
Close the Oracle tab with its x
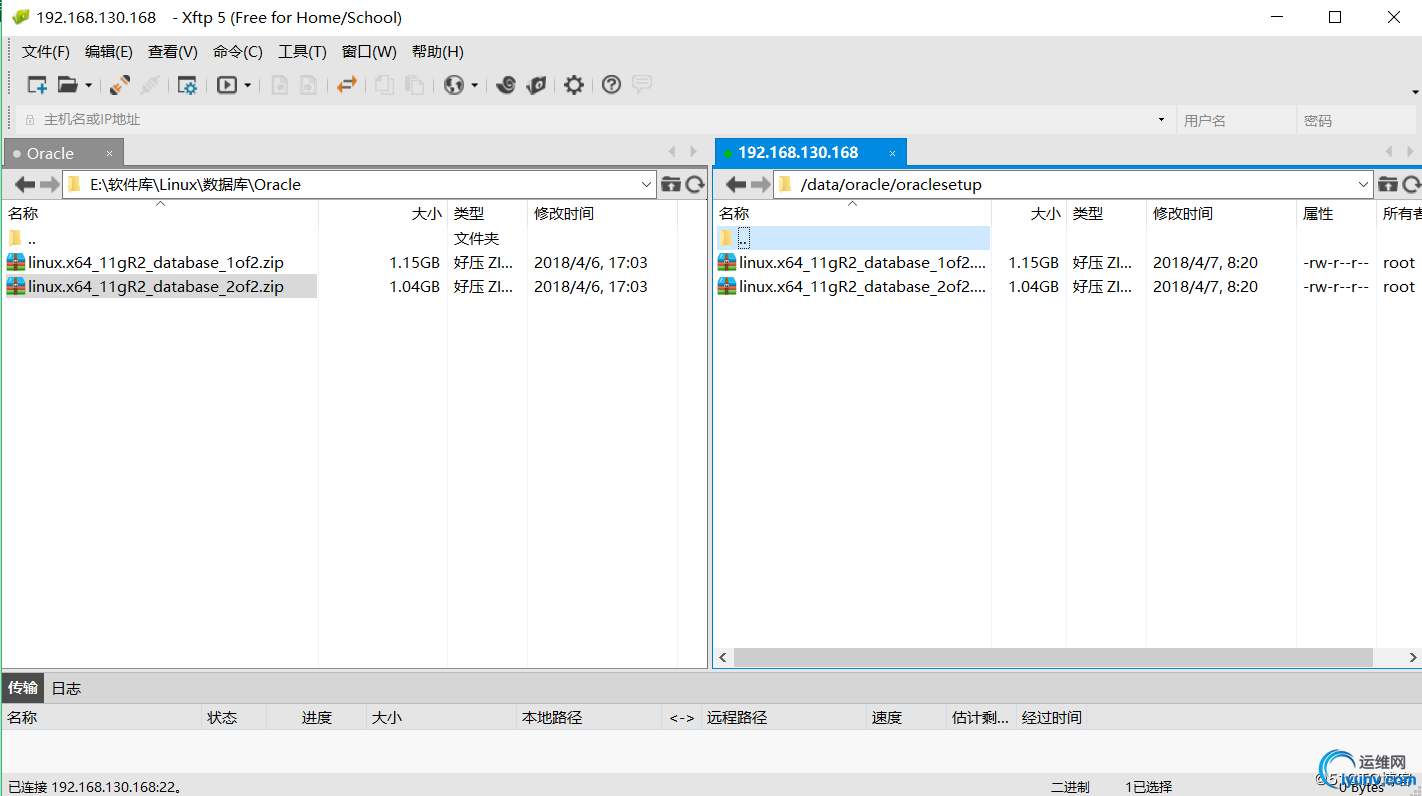tap(110, 153)
